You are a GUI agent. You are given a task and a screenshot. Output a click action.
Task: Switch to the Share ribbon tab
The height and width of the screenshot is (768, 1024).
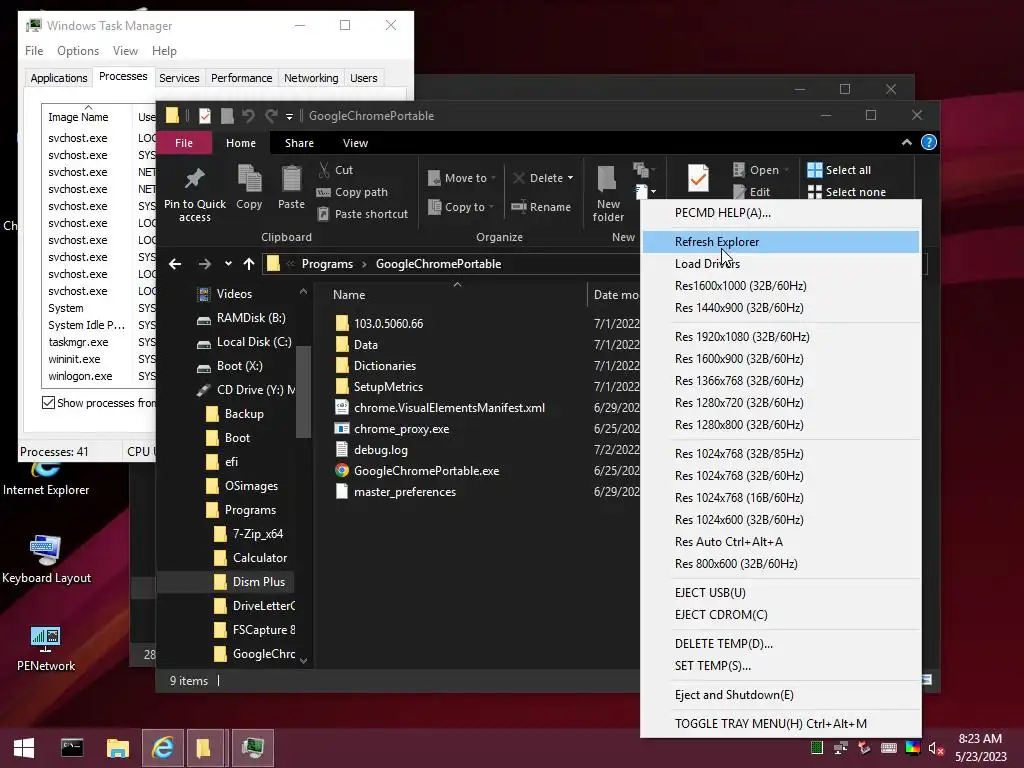pos(299,143)
